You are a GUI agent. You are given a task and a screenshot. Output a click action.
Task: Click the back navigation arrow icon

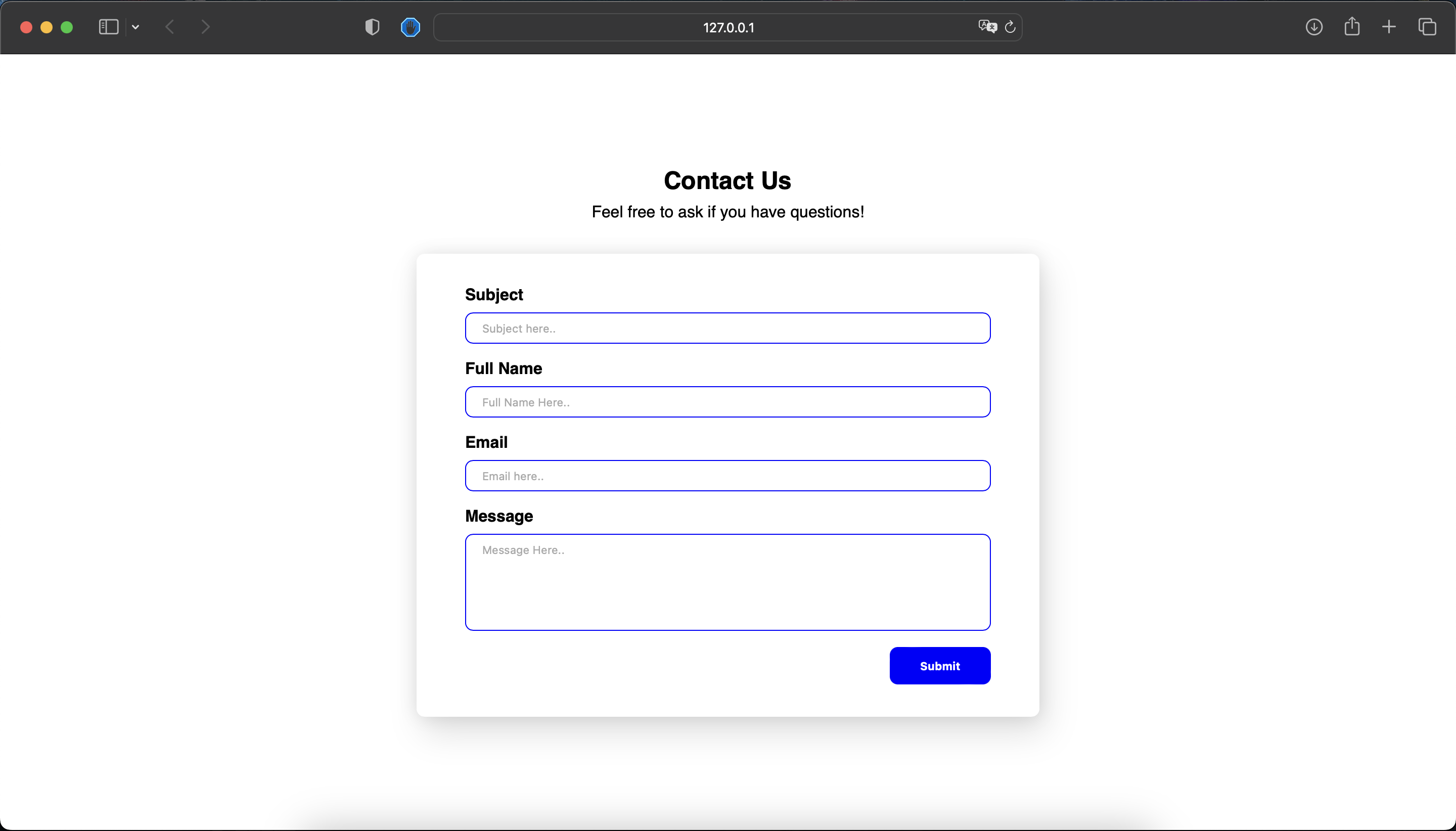(x=170, y=27)
